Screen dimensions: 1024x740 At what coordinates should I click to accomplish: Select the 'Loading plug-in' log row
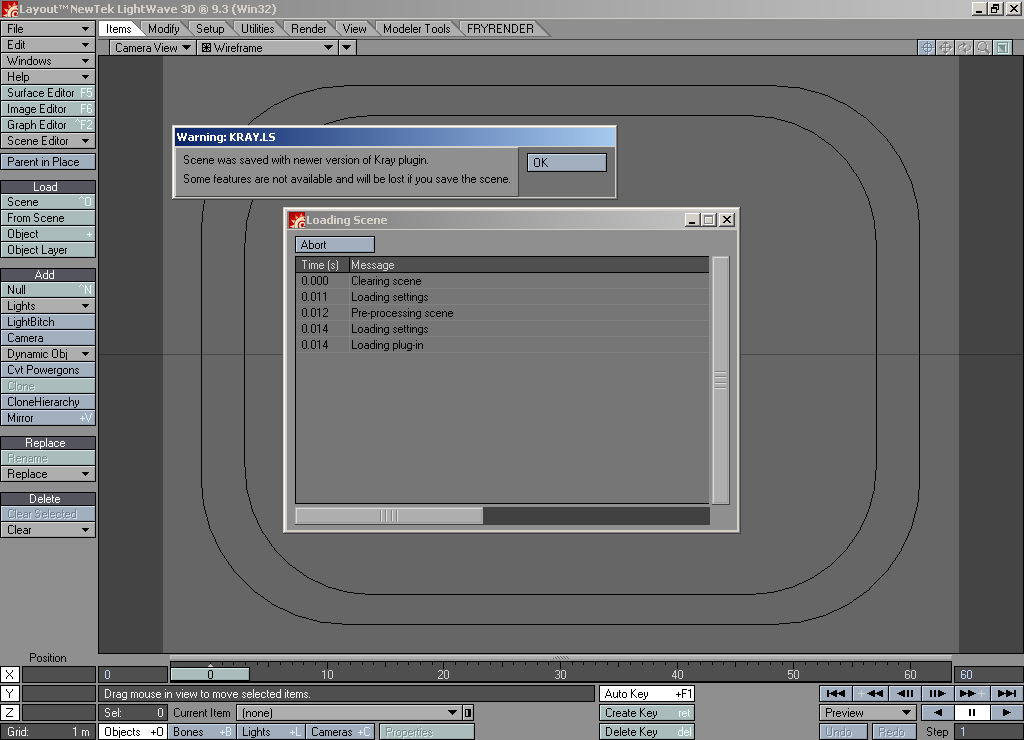click(x=502, y=345)
